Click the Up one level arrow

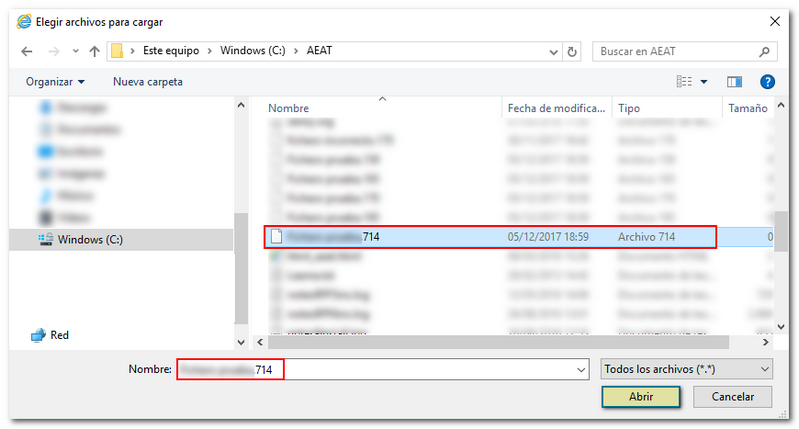click(x=94, y=51)
